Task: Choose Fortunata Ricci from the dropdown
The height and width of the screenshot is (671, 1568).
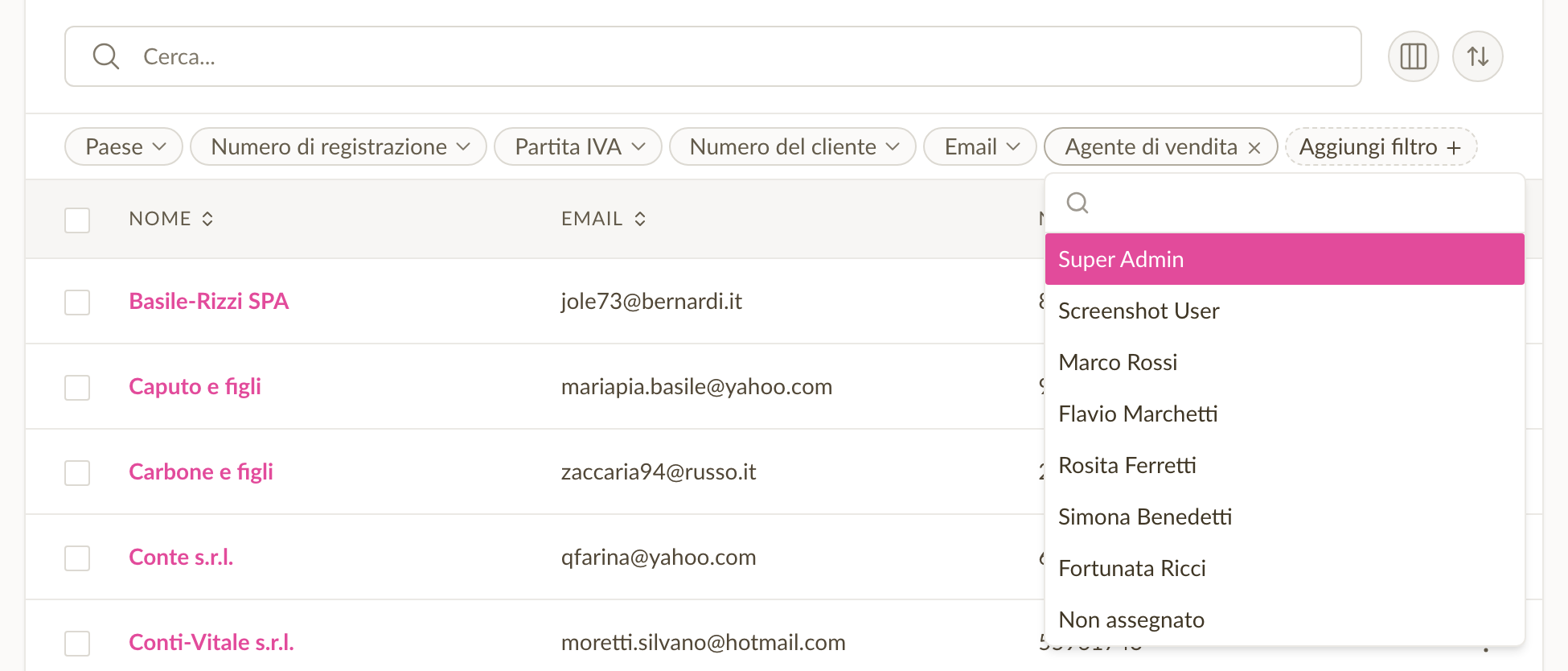Action: [x=1285, y=568]
